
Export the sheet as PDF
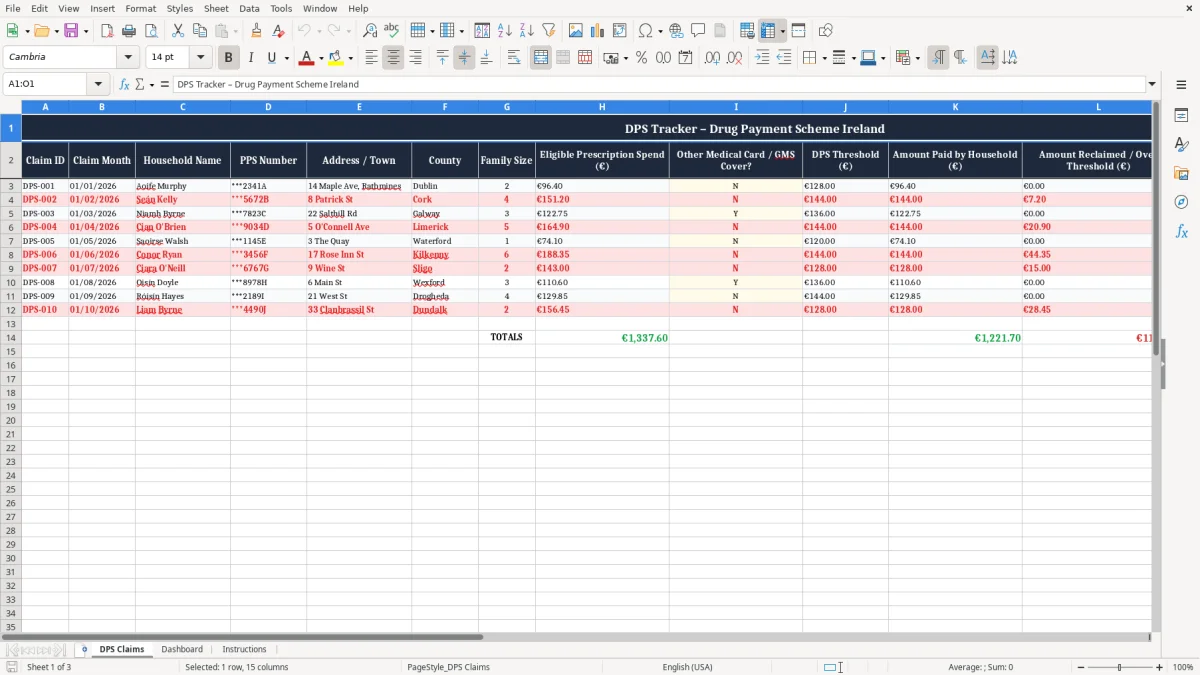tap(107, 31)
